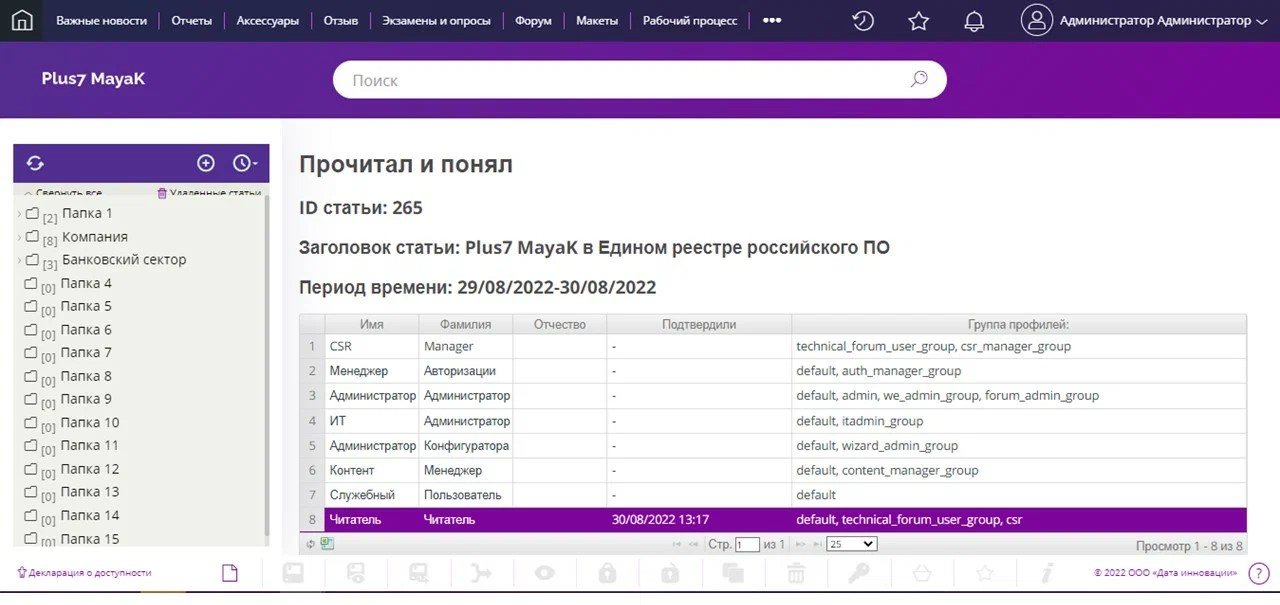Image resolution: width=1280 pixels, height=605 pixels.
Task: Open Экзамены и опросы menu
Action: 436,20
